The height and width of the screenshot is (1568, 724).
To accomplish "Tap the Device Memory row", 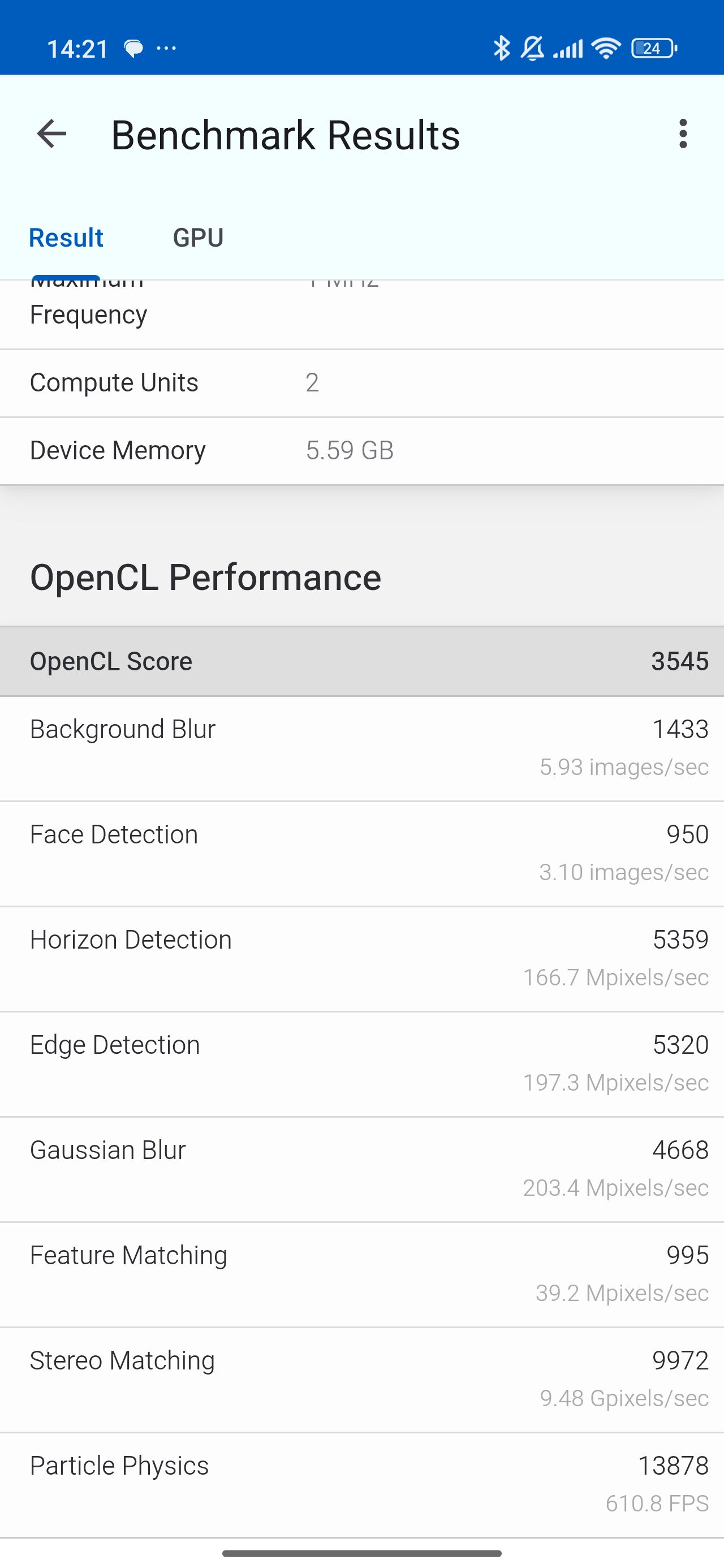I will [361, 450].
